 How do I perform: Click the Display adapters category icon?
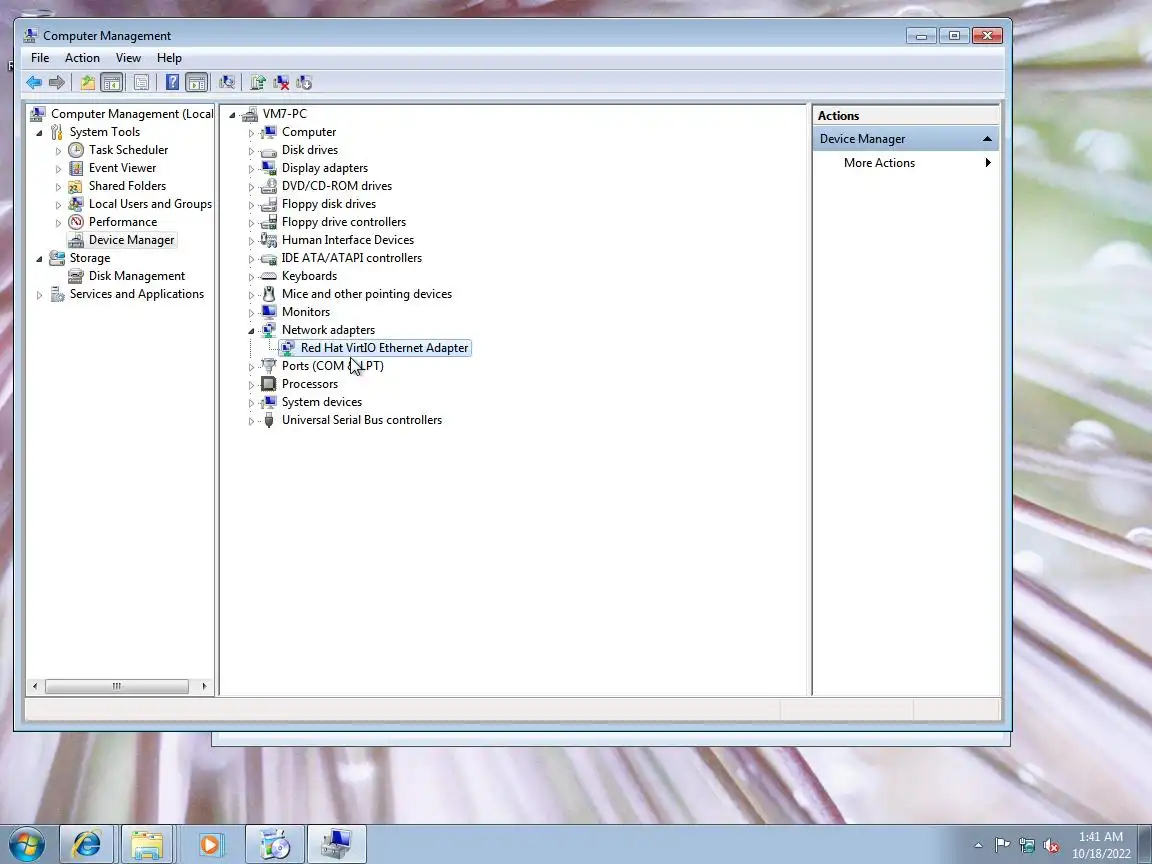coord(269,168)
